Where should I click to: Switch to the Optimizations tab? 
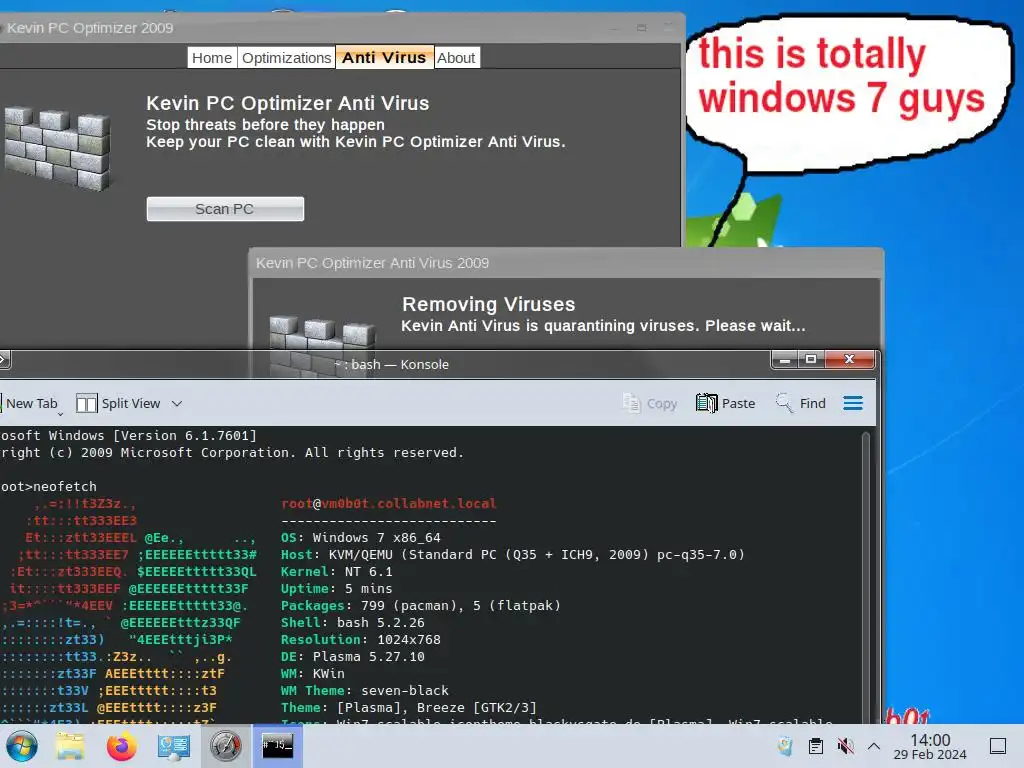coord(287,57)
